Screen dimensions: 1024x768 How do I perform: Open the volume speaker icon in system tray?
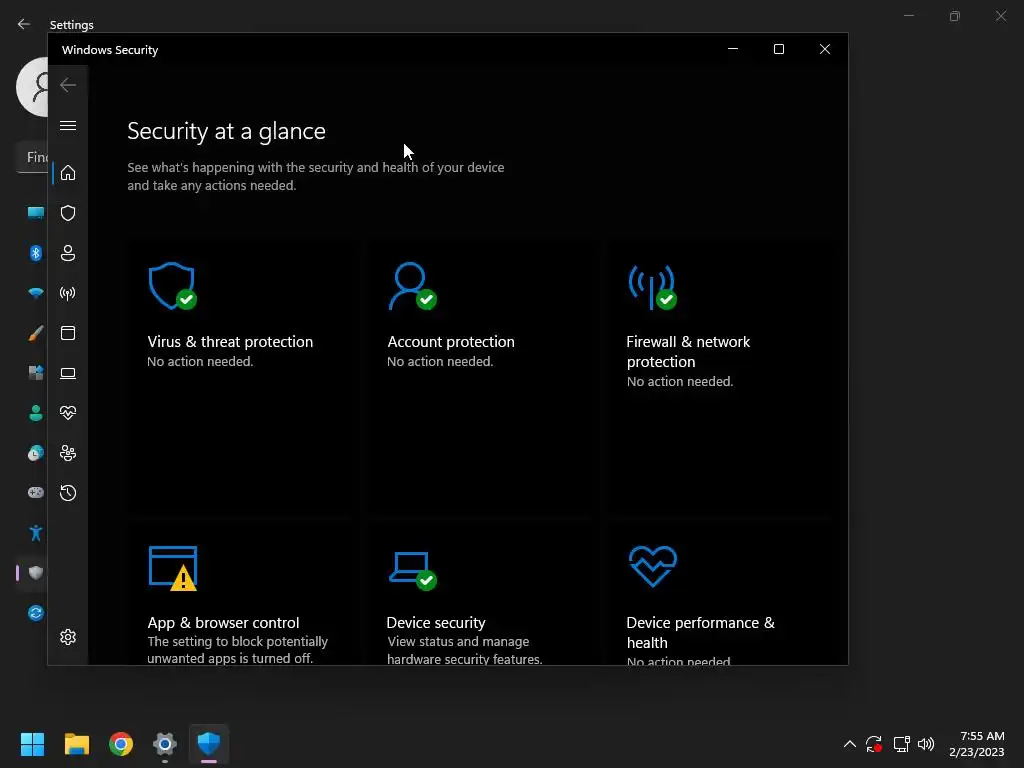pyautogui.click(x=926, y=744)
